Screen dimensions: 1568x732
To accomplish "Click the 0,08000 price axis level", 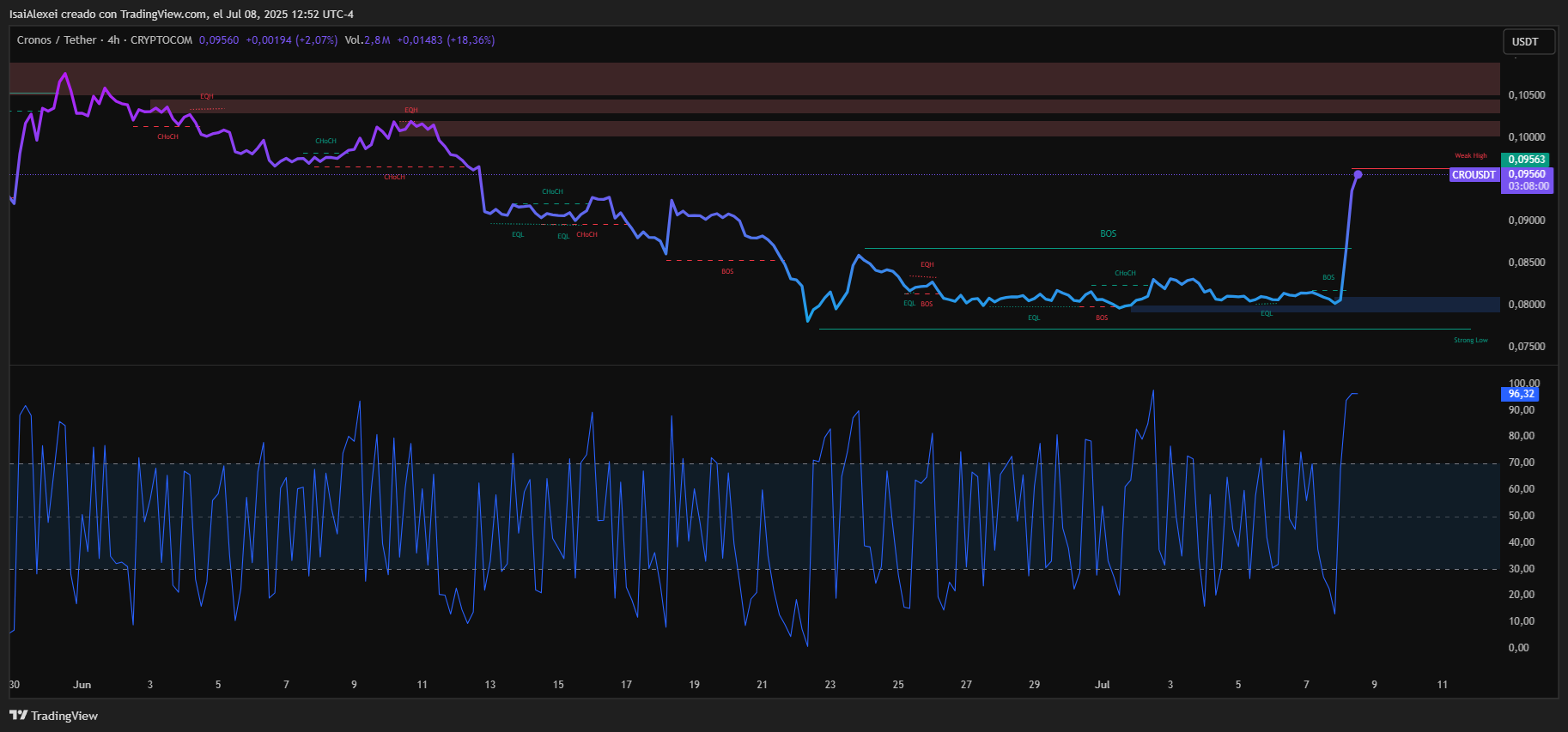I will pyautogui.click(x=1527, y=305).
